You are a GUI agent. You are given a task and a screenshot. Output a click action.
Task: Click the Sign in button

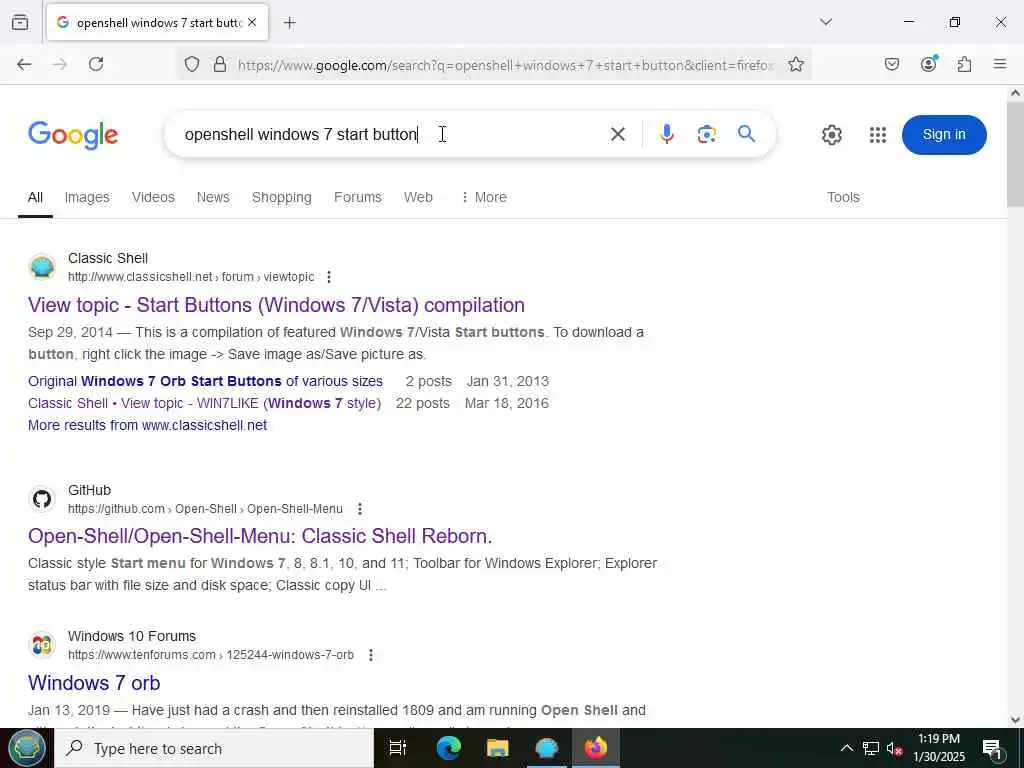click(x=944, y=135)
